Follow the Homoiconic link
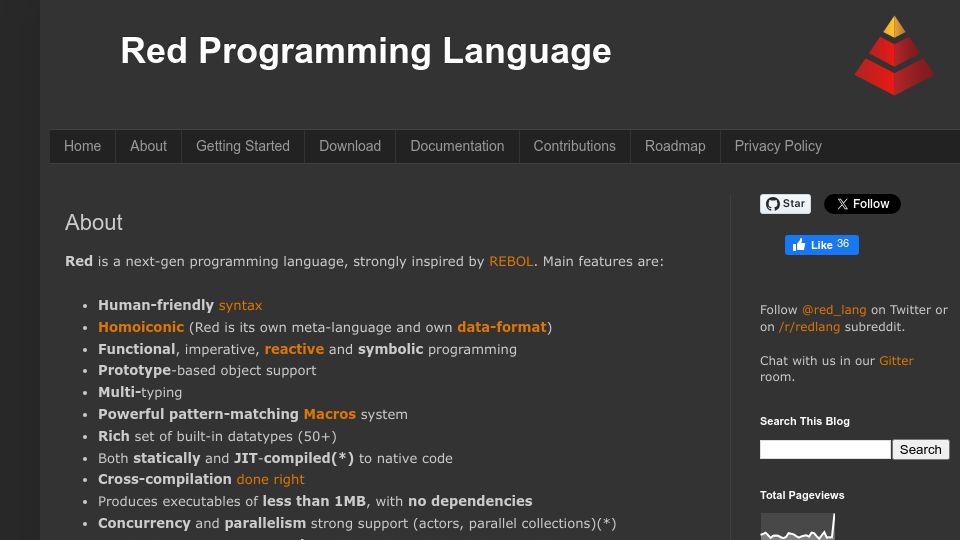This screenshot has height=540, width=960. pyautogui.click(x=141, y=327)
